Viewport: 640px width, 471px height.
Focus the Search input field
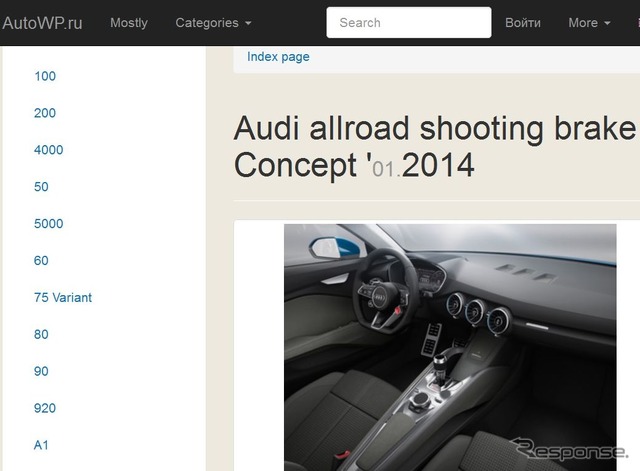409,22
